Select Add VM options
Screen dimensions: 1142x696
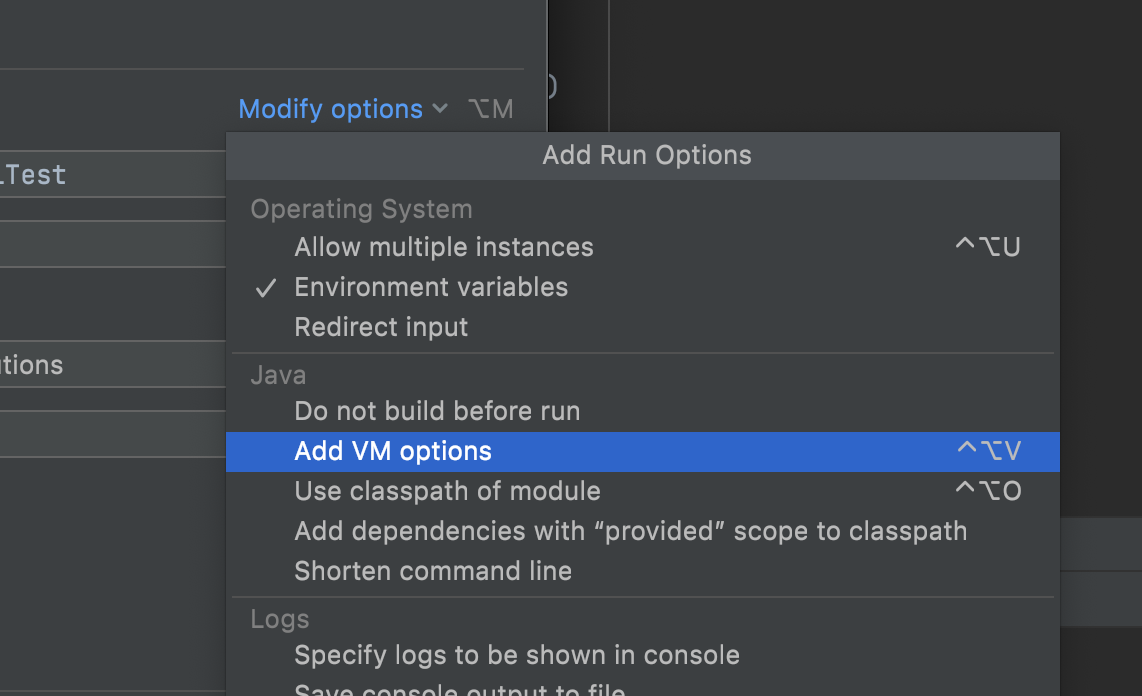coord(642,451)
